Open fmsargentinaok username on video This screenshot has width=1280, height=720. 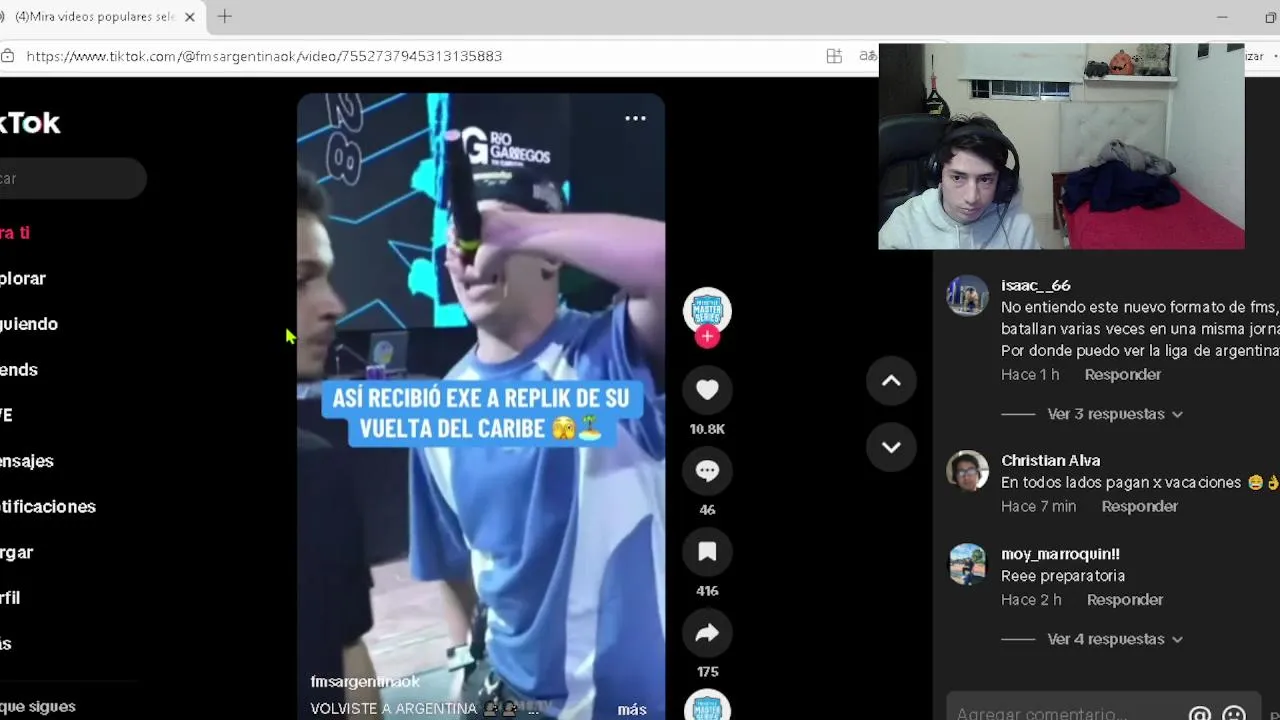point(365,682)
